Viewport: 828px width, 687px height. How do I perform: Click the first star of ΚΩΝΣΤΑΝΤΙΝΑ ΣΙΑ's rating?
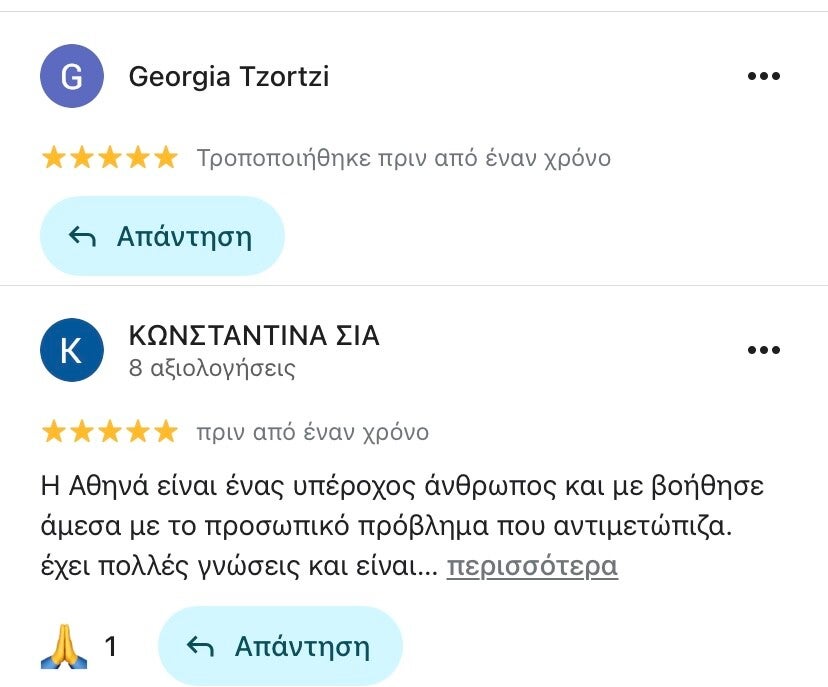(53, 432)
